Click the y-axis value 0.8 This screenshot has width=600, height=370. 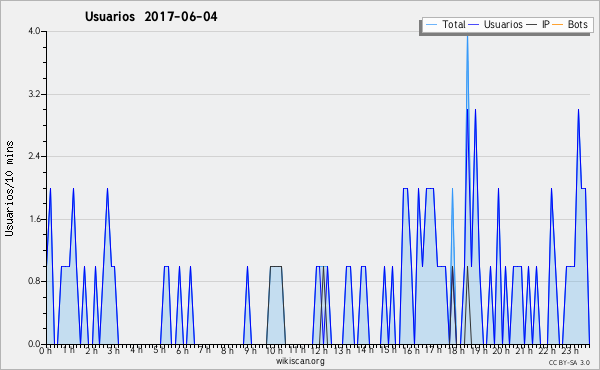click(x=34, y=281)
